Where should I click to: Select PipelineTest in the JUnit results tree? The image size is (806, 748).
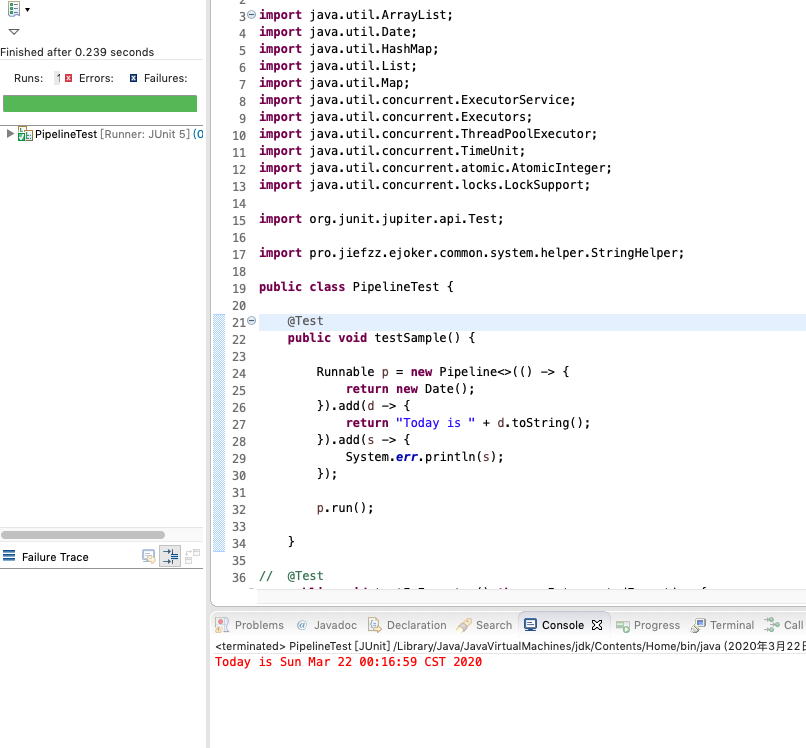[66, 134]
